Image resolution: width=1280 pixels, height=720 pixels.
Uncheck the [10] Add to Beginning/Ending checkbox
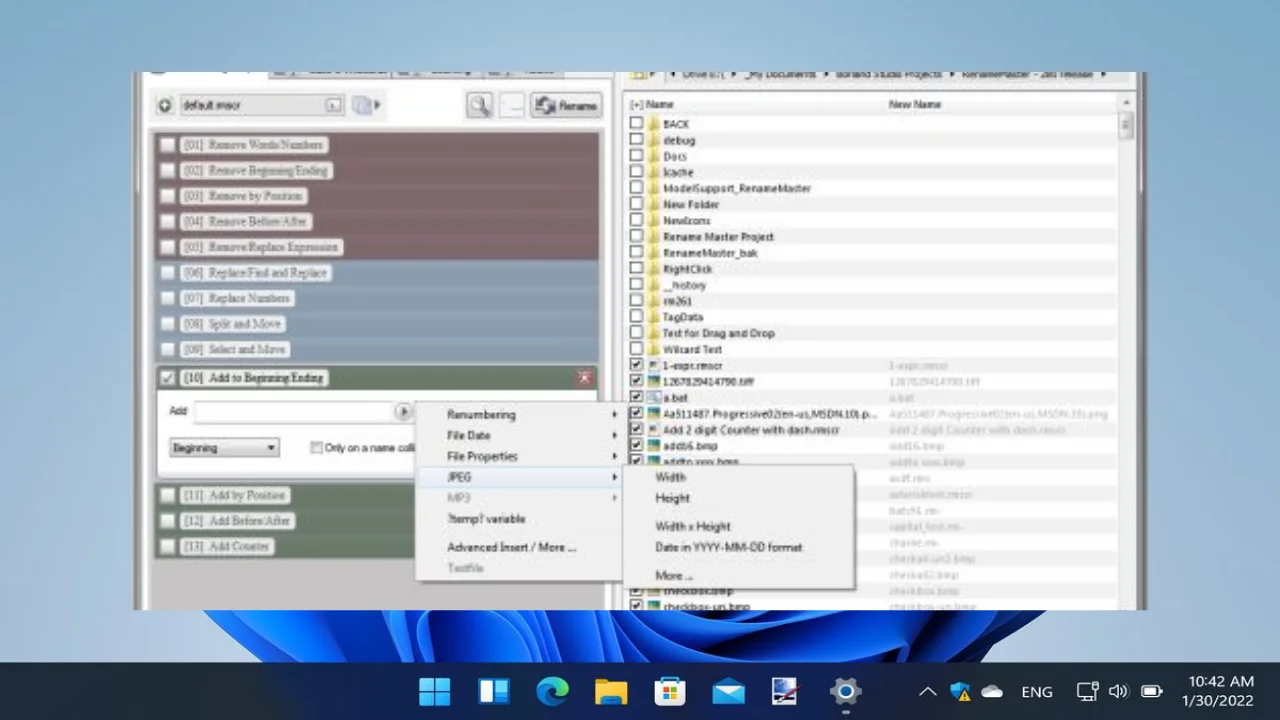(x=167, y=377)
